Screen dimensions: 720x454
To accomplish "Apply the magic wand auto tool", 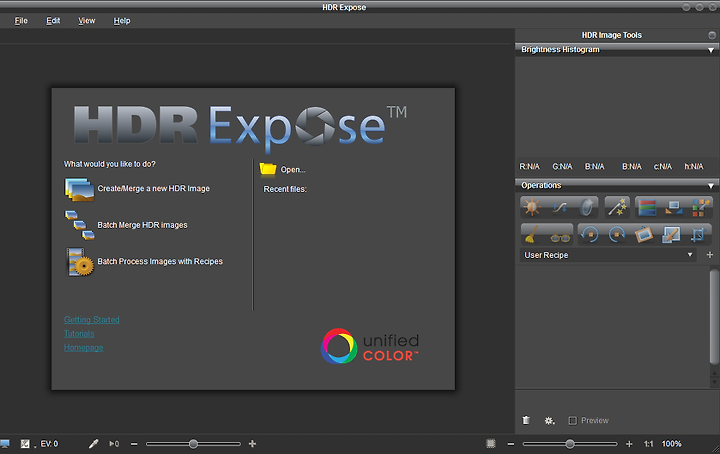I will (x=617, y=207).
